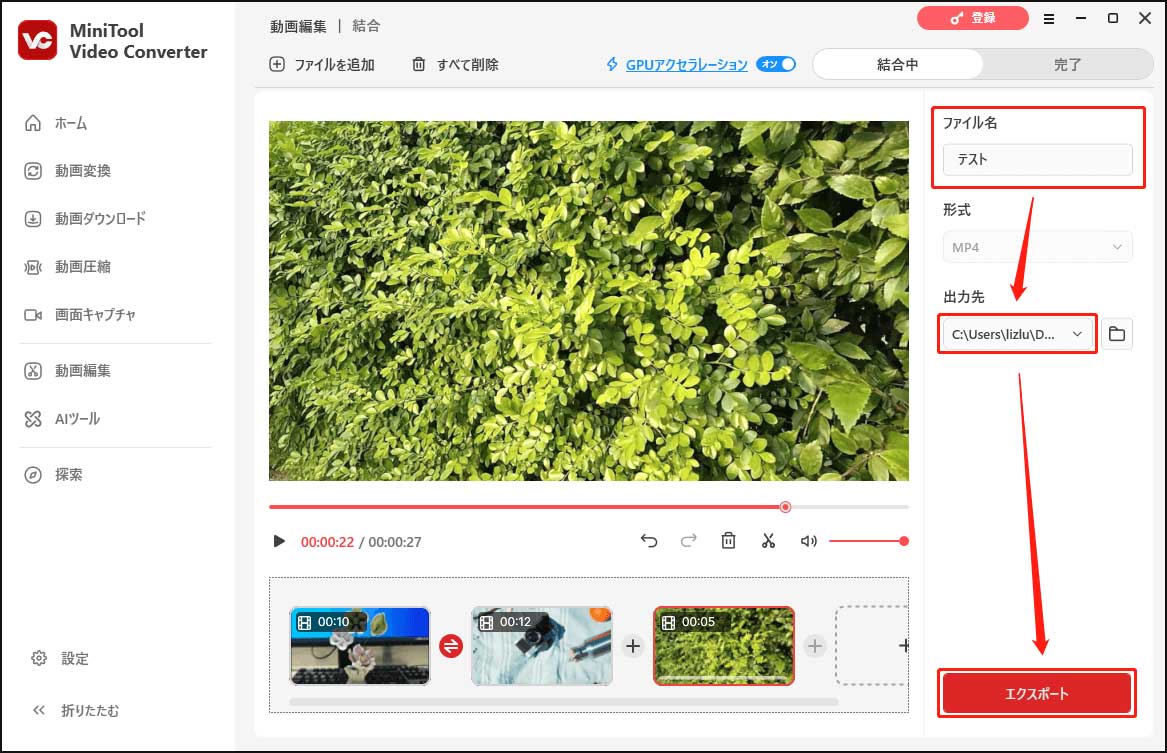Click the video preview area
The height and width of the screenshot is (753, 1167).
point(589,301)
